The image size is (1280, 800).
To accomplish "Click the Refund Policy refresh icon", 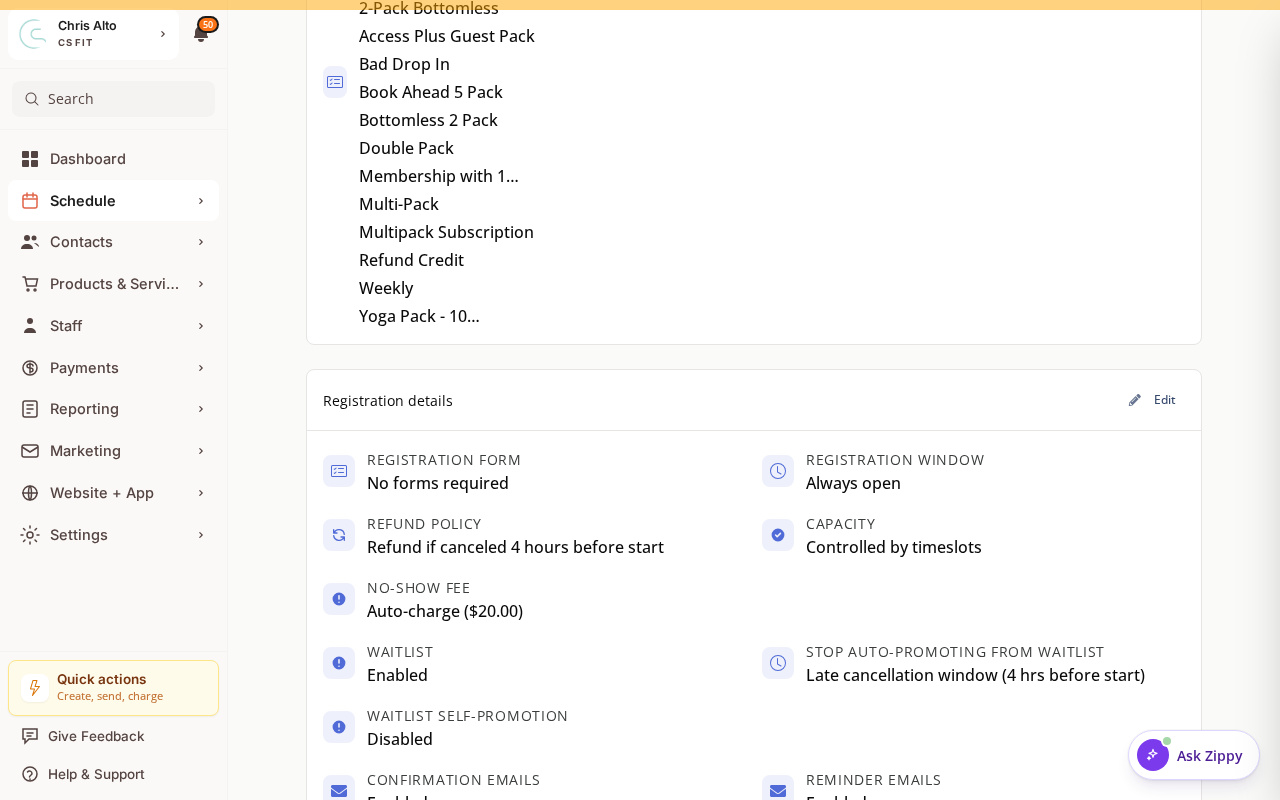I will pos(339,535).
